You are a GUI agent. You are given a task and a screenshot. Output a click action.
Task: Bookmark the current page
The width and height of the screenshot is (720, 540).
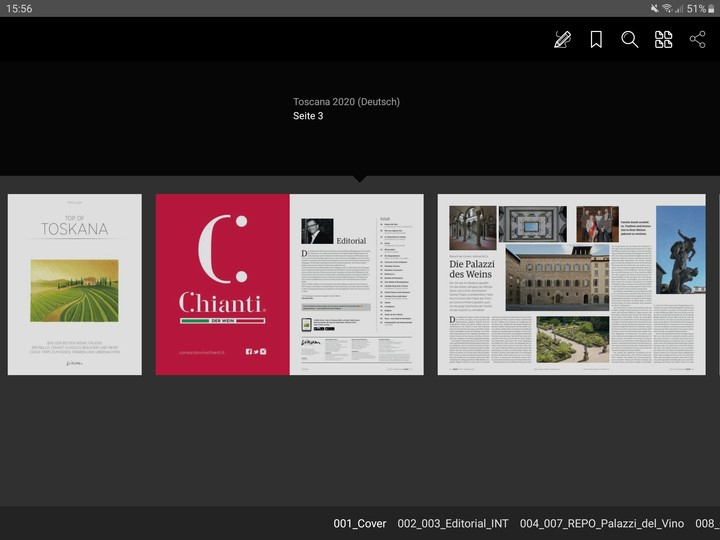click(x=596, y=39)
